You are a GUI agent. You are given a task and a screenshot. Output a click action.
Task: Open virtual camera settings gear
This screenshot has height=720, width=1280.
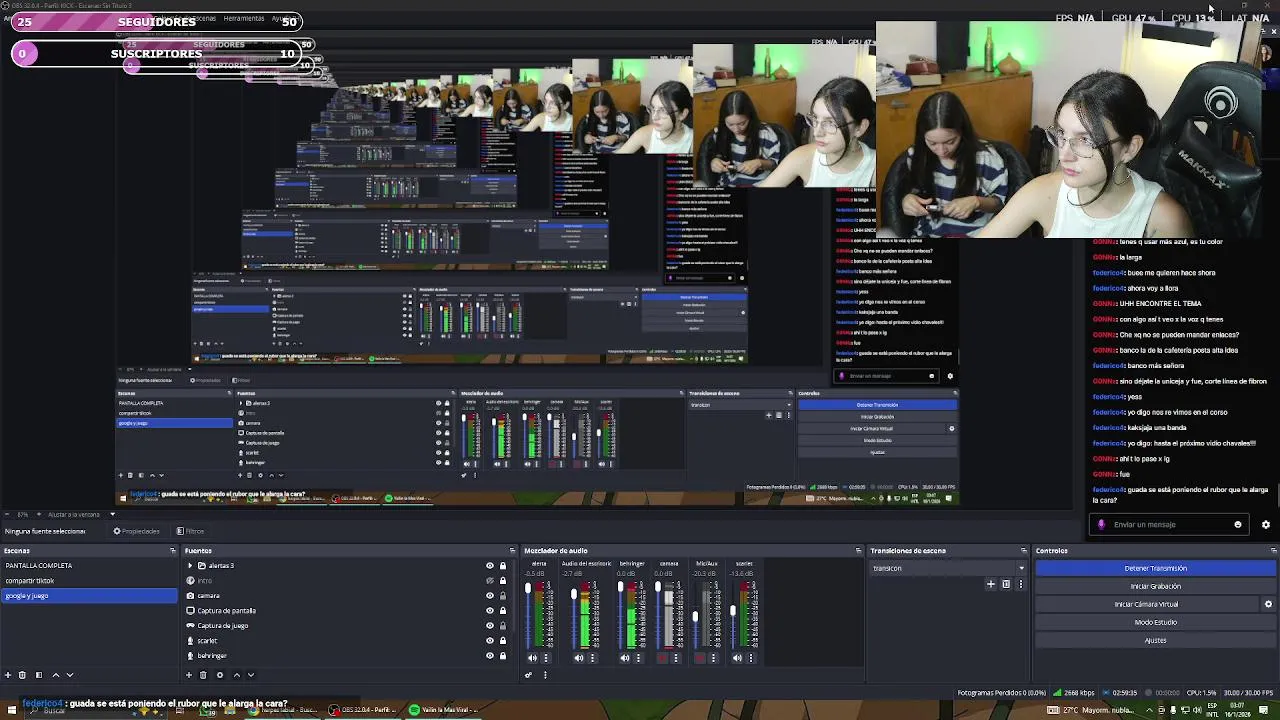pos(1268,604)
